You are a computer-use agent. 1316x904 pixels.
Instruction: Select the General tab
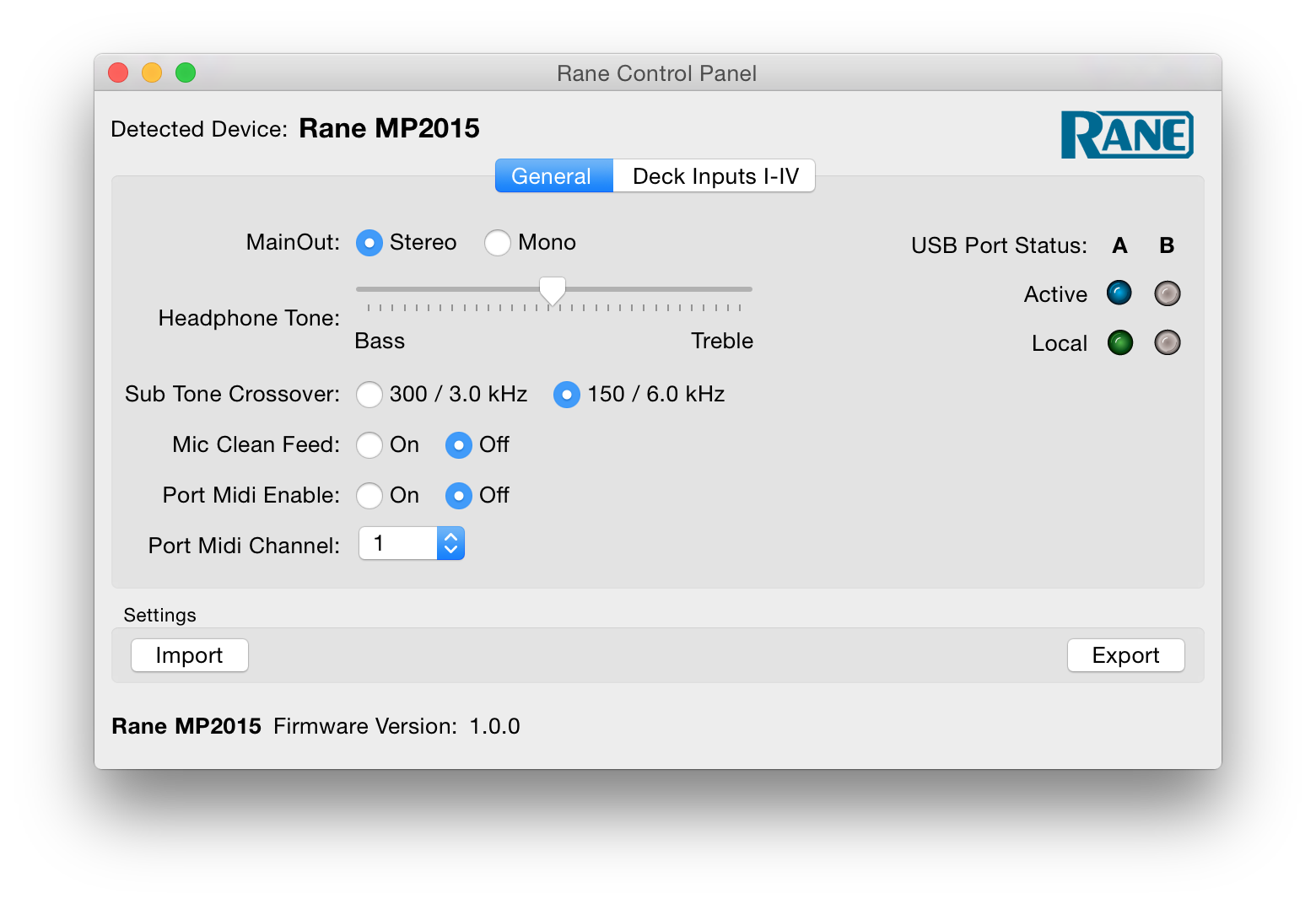pos(553,176)
